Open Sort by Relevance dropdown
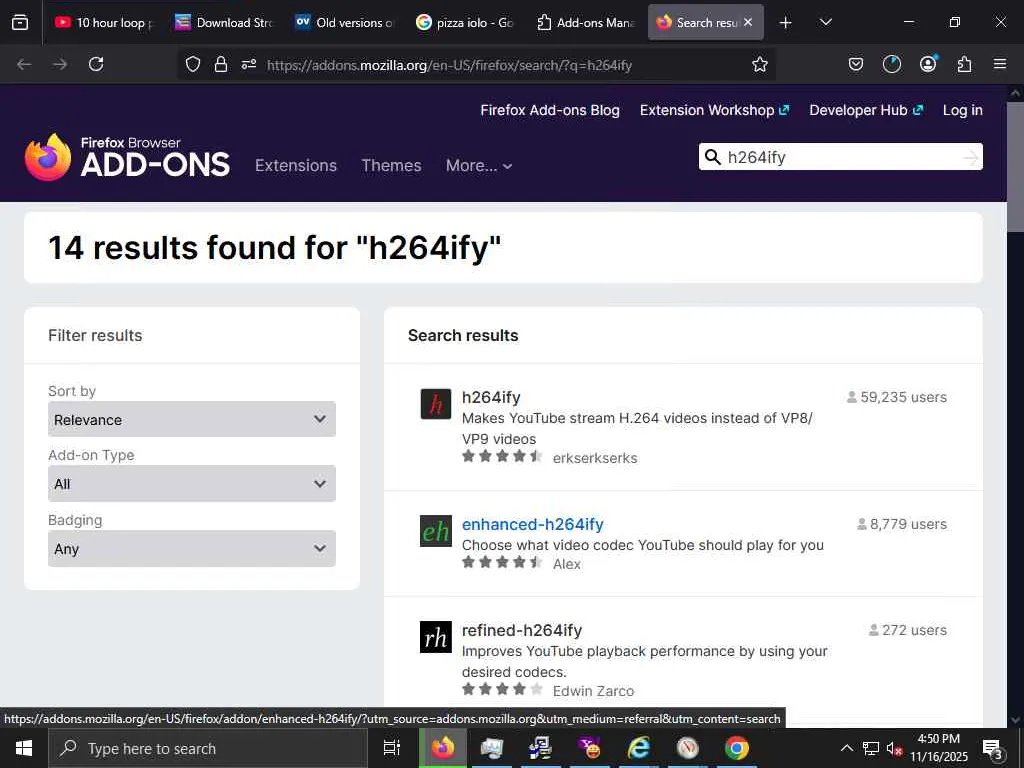Image resolution: width=1024 pixels, height=768 pixels. pyautogui.click(x=192, y=419)
